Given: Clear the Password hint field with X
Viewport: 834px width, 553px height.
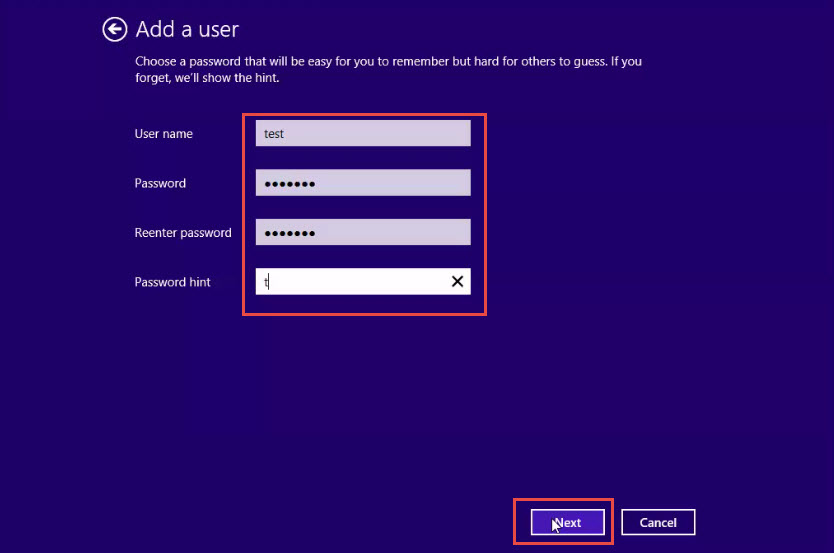Looking at the screenshot, I should click(x=457, y=281).
